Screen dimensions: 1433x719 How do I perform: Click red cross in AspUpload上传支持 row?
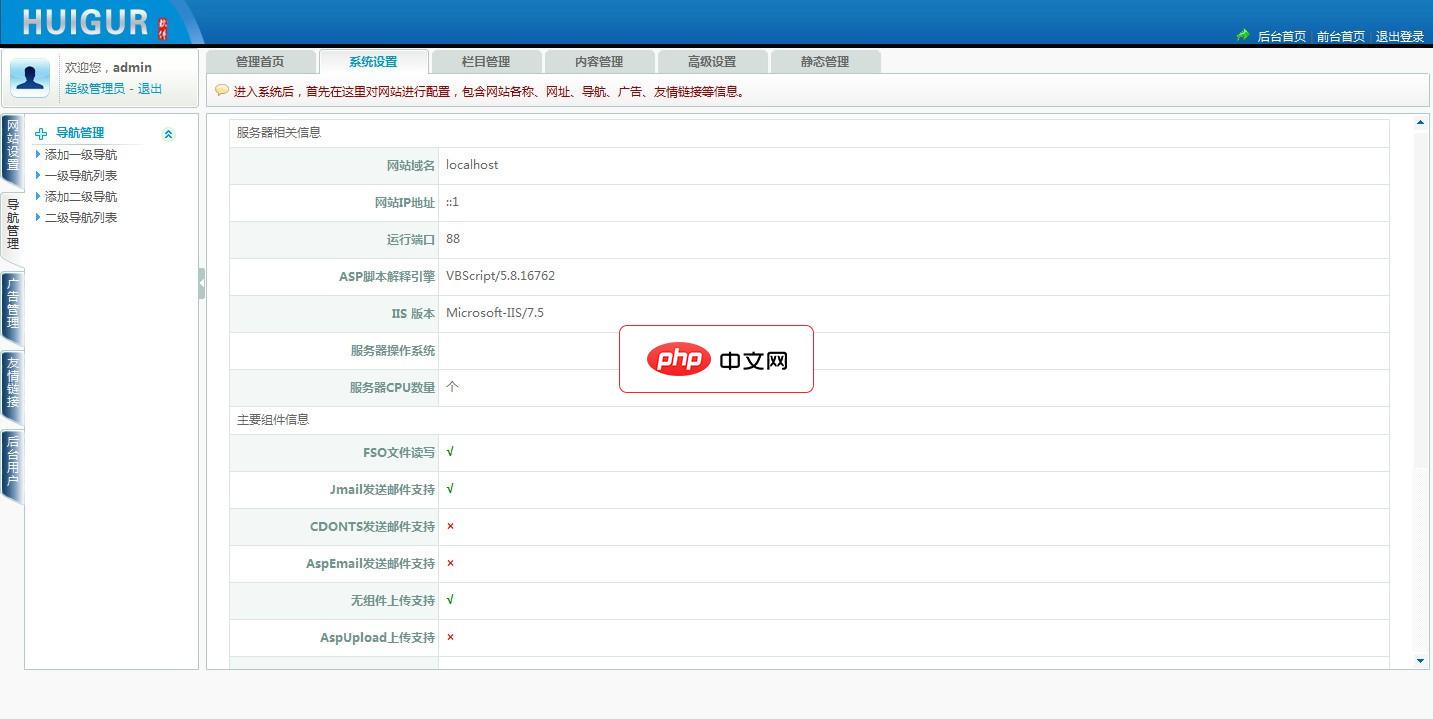450,637
